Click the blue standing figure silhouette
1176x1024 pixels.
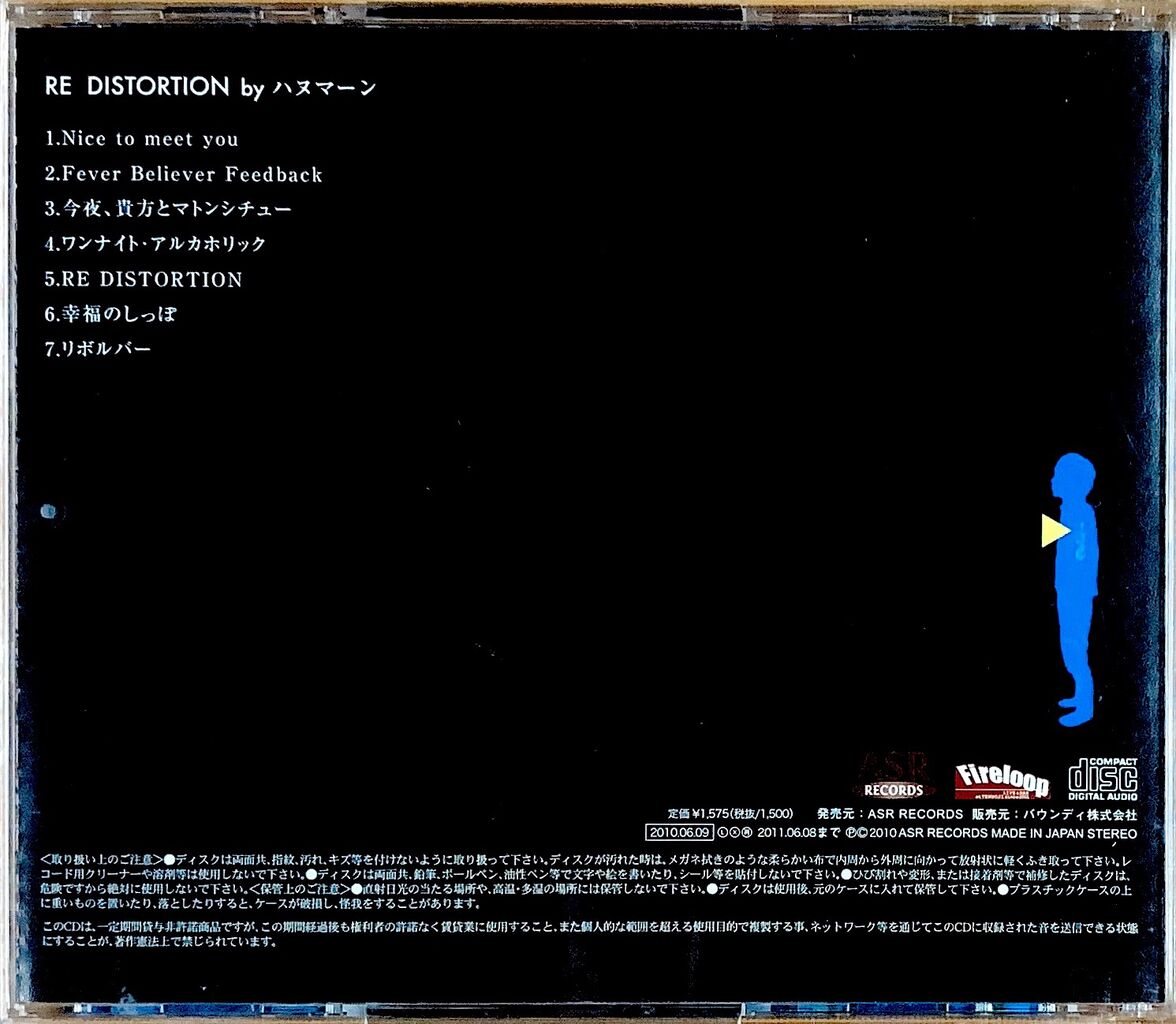[x=1074, y=590]
